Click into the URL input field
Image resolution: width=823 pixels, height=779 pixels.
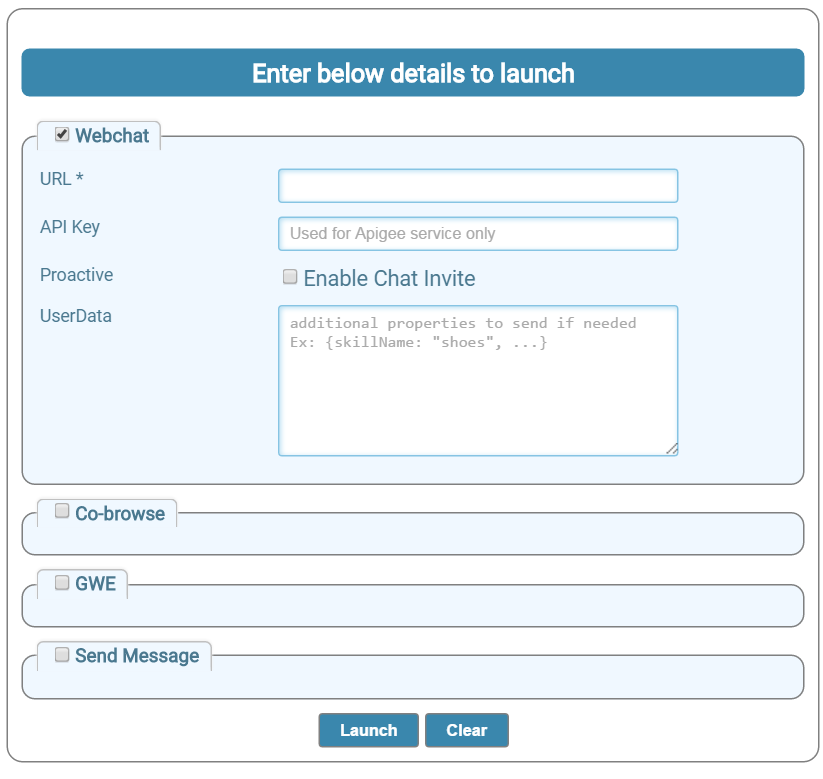(x=477, y=186)
